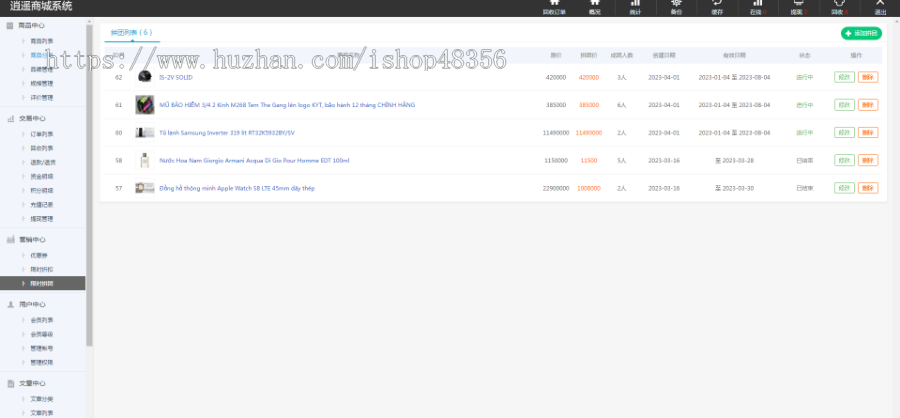Open 评价管理 in the sidebar
This screenshot has height=418, width=900.
(41, 98)
